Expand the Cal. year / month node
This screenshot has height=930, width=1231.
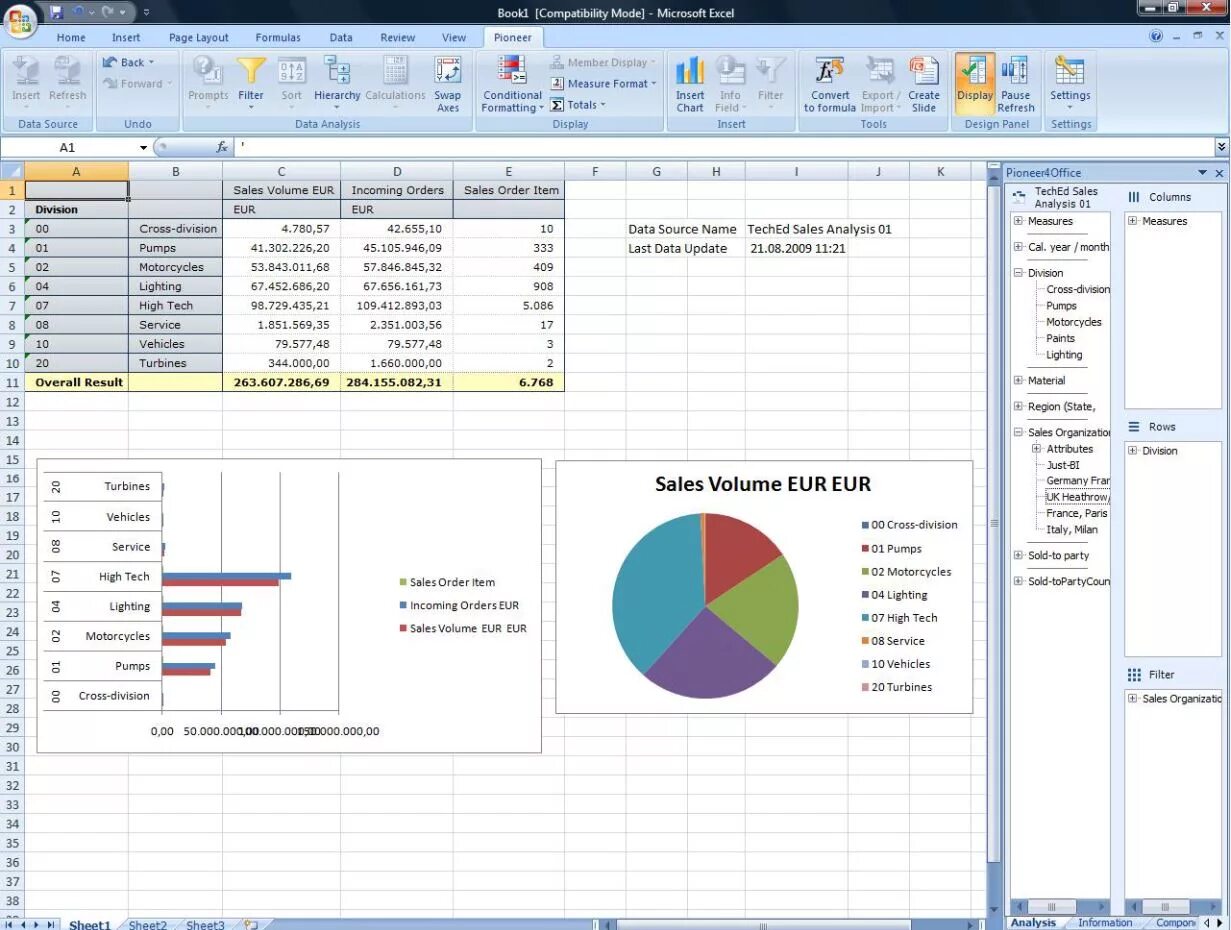(x=1018, y=247)
